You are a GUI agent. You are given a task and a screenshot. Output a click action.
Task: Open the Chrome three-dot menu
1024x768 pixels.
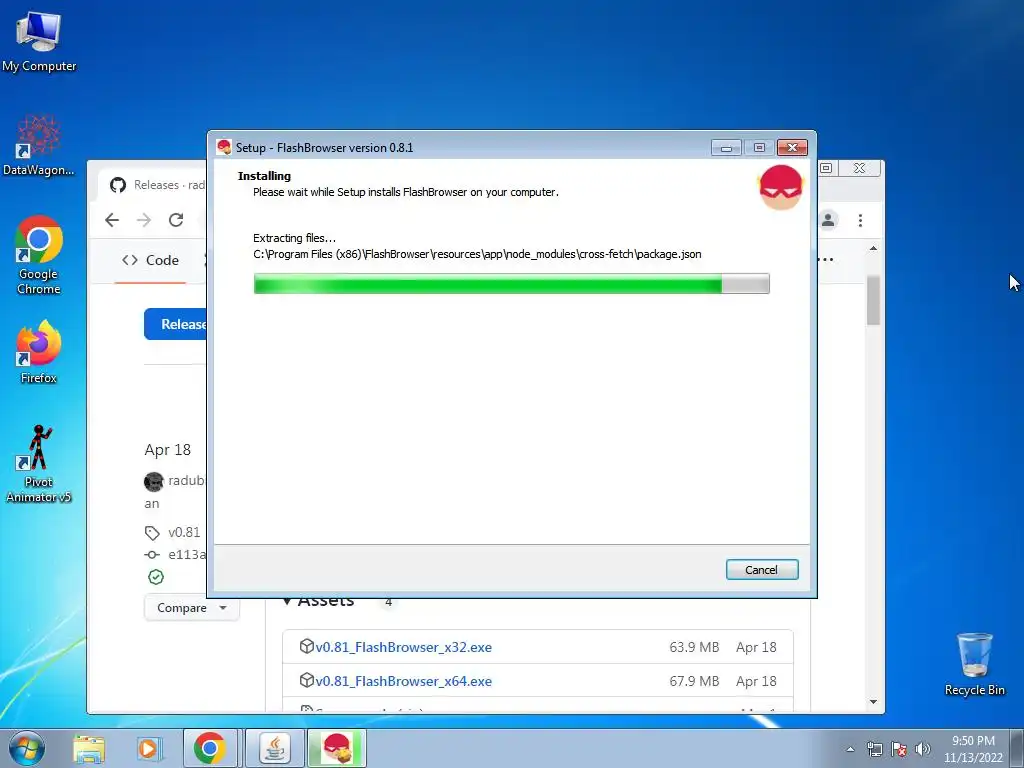[860, 220]
